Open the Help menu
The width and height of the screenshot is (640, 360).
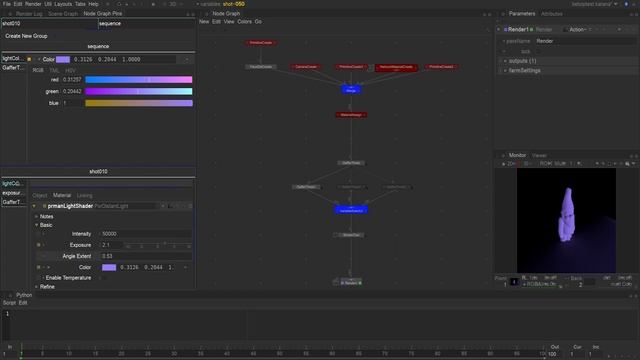tap(93, 4)
